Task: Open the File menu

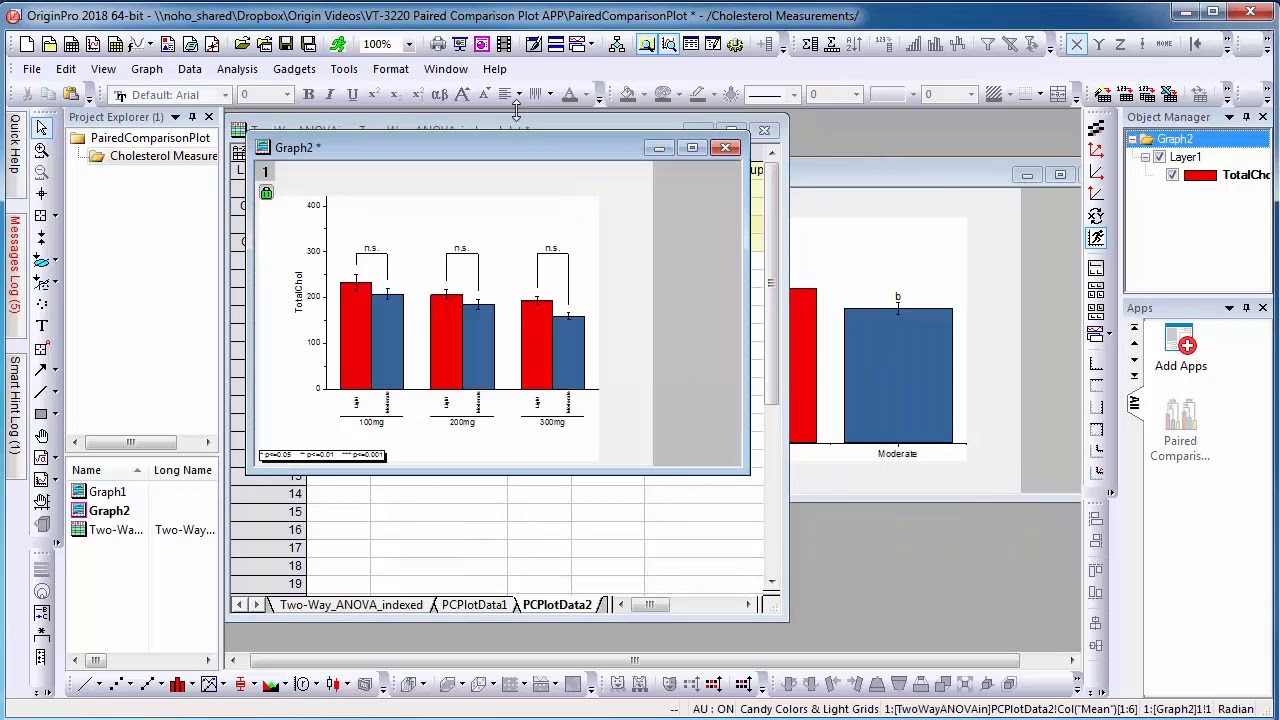Action: [x=32, y=69]
